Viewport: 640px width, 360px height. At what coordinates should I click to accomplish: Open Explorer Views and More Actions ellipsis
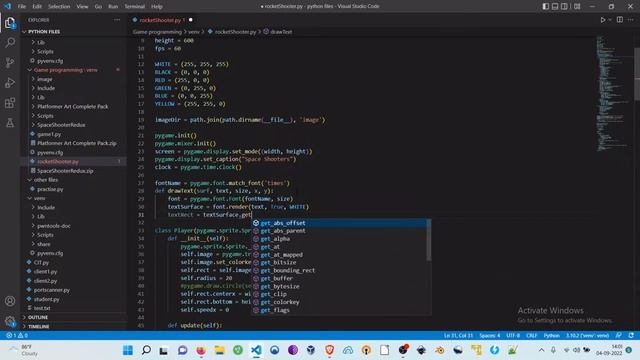point(117,20)
